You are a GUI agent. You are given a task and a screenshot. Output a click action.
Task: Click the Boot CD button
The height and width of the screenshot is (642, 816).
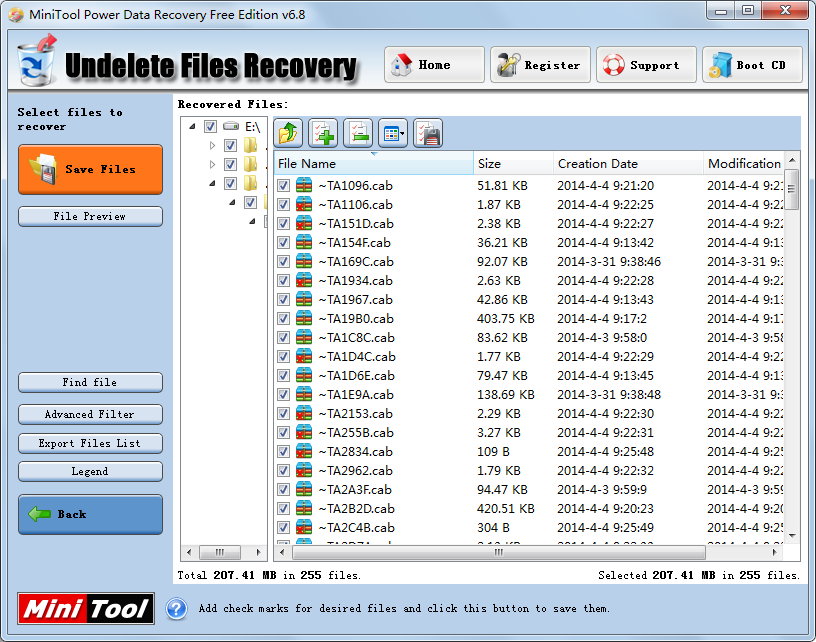(752, 65)
